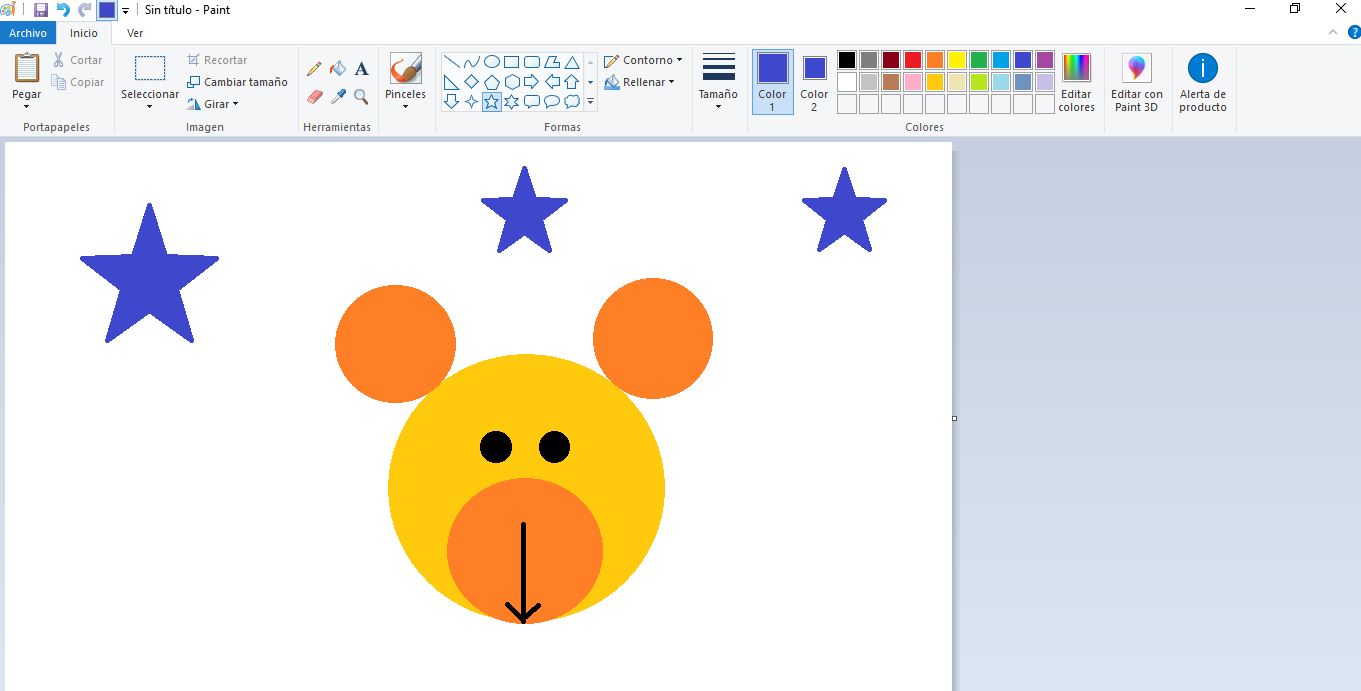Switch to the Ver tab
Viewport: 1361px width, 691px height.
(x=134, y=32)
